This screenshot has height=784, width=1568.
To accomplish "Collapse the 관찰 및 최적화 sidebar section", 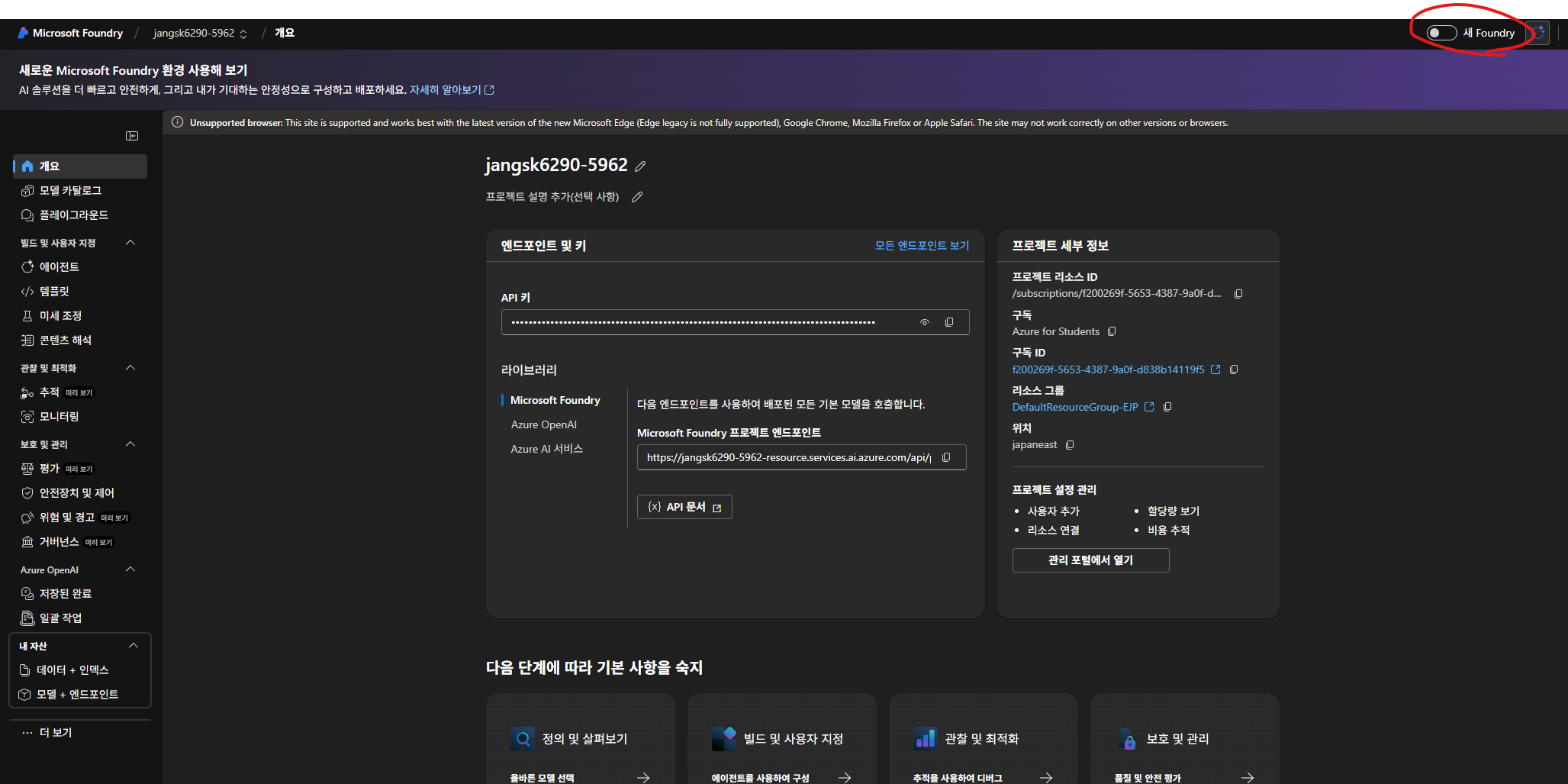I will (130, 368).
